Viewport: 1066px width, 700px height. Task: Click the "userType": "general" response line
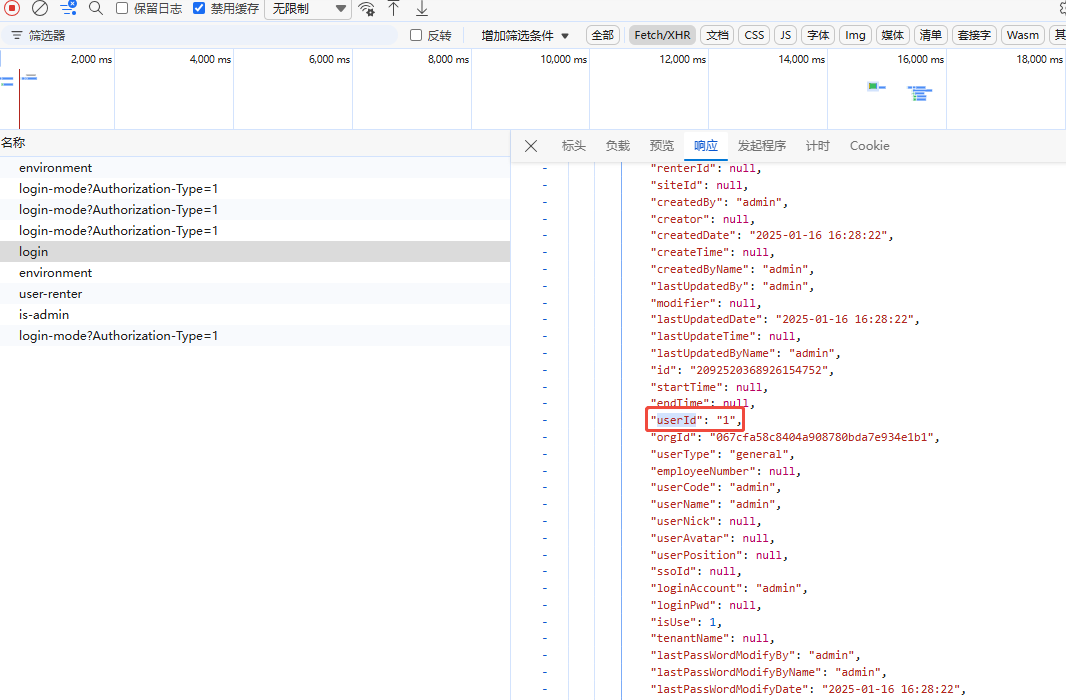tap(722, 454)
